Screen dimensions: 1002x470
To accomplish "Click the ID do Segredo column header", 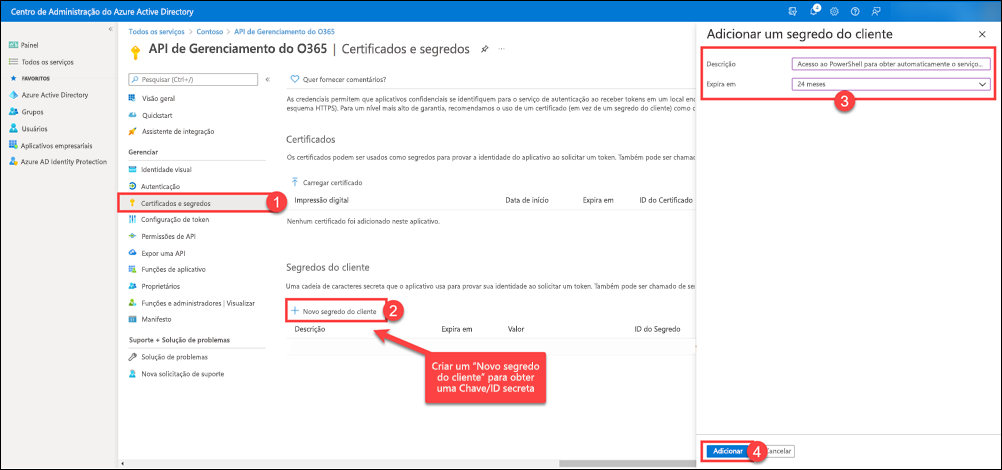I will coord(657,329).
